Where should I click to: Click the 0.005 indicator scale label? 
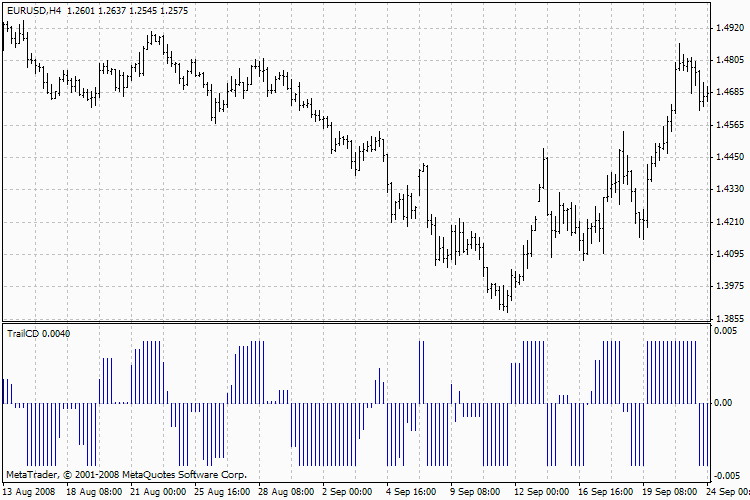click(x=726, y=331)
